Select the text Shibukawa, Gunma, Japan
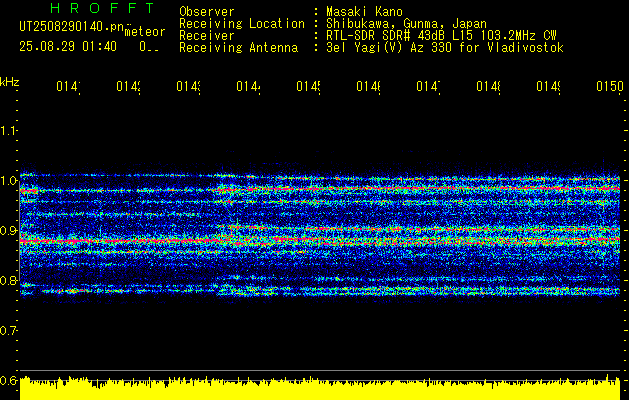Viewport: 629px width, 400px height. click(406, 24)
